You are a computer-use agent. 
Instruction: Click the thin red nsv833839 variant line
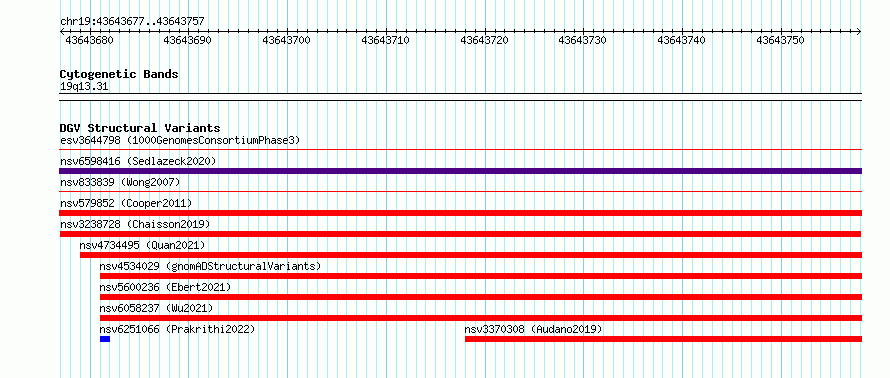click(460, 192)
